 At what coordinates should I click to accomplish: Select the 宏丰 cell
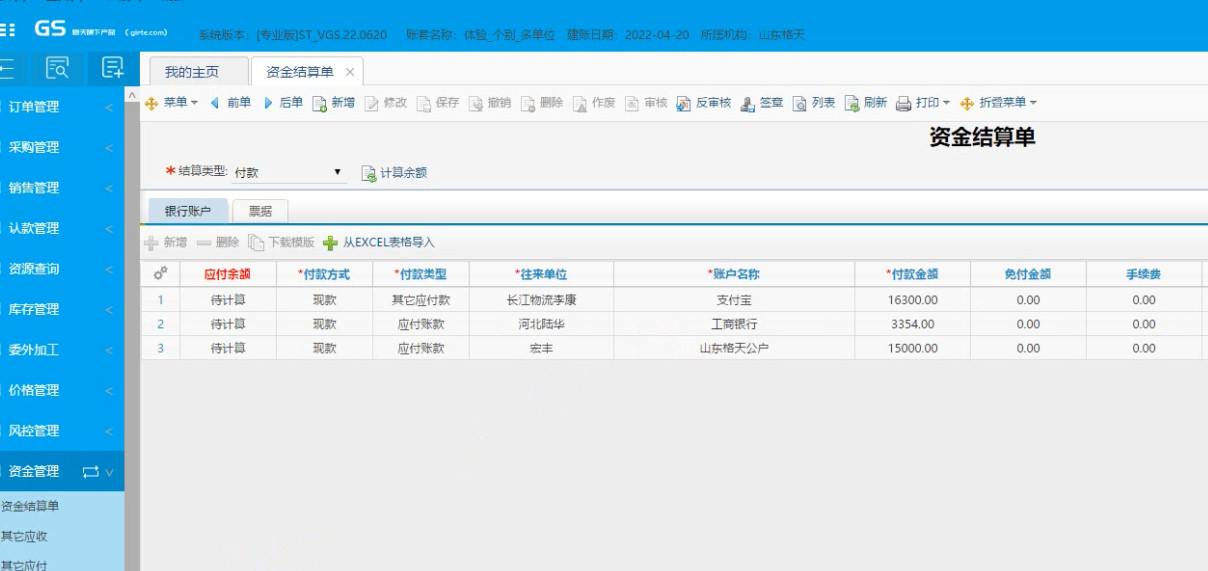coord(541,348)
